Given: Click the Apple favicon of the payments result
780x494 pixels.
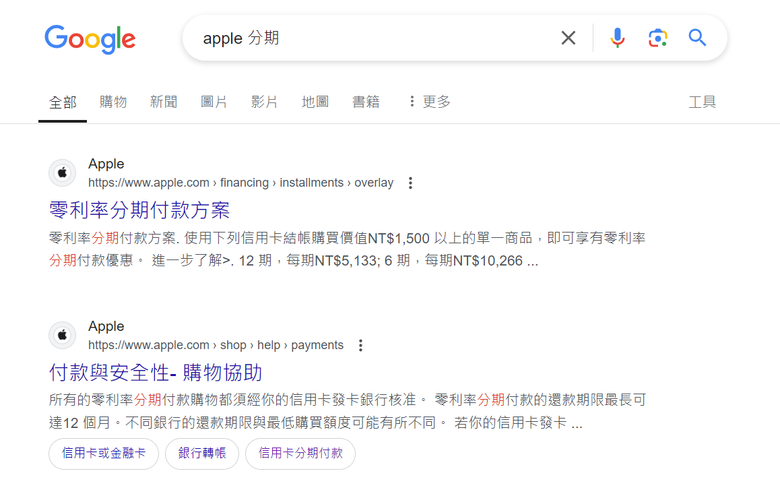Looking at the screenshot, I should (x=62, y=335).
